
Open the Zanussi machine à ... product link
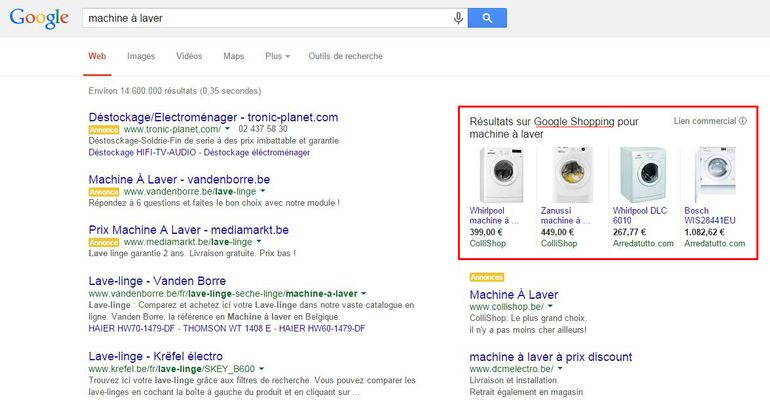[x=565, y=216]
